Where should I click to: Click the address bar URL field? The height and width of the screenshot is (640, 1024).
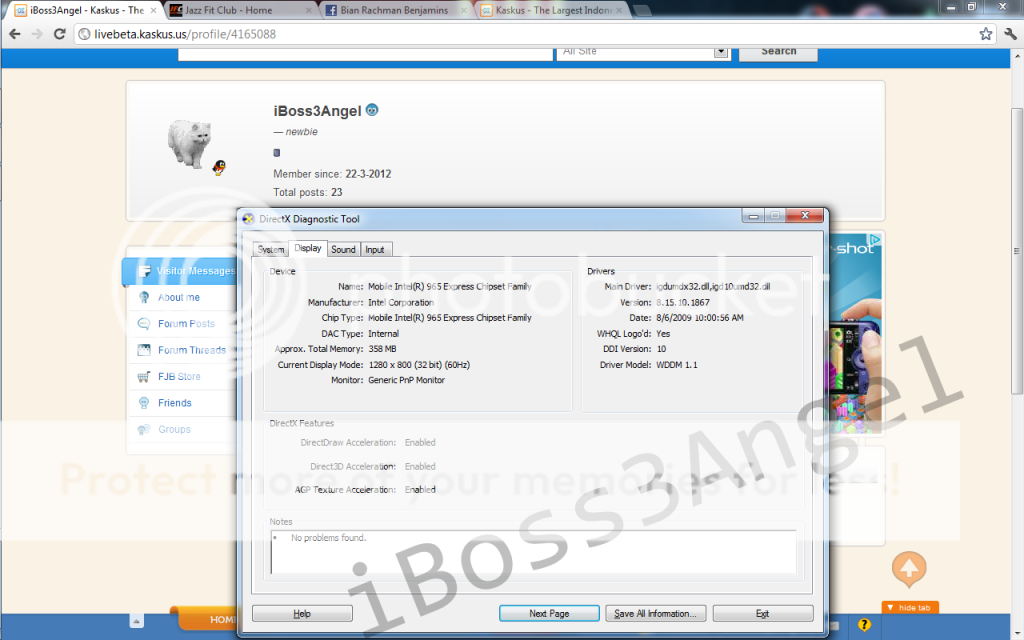click(x=526, y=34)
